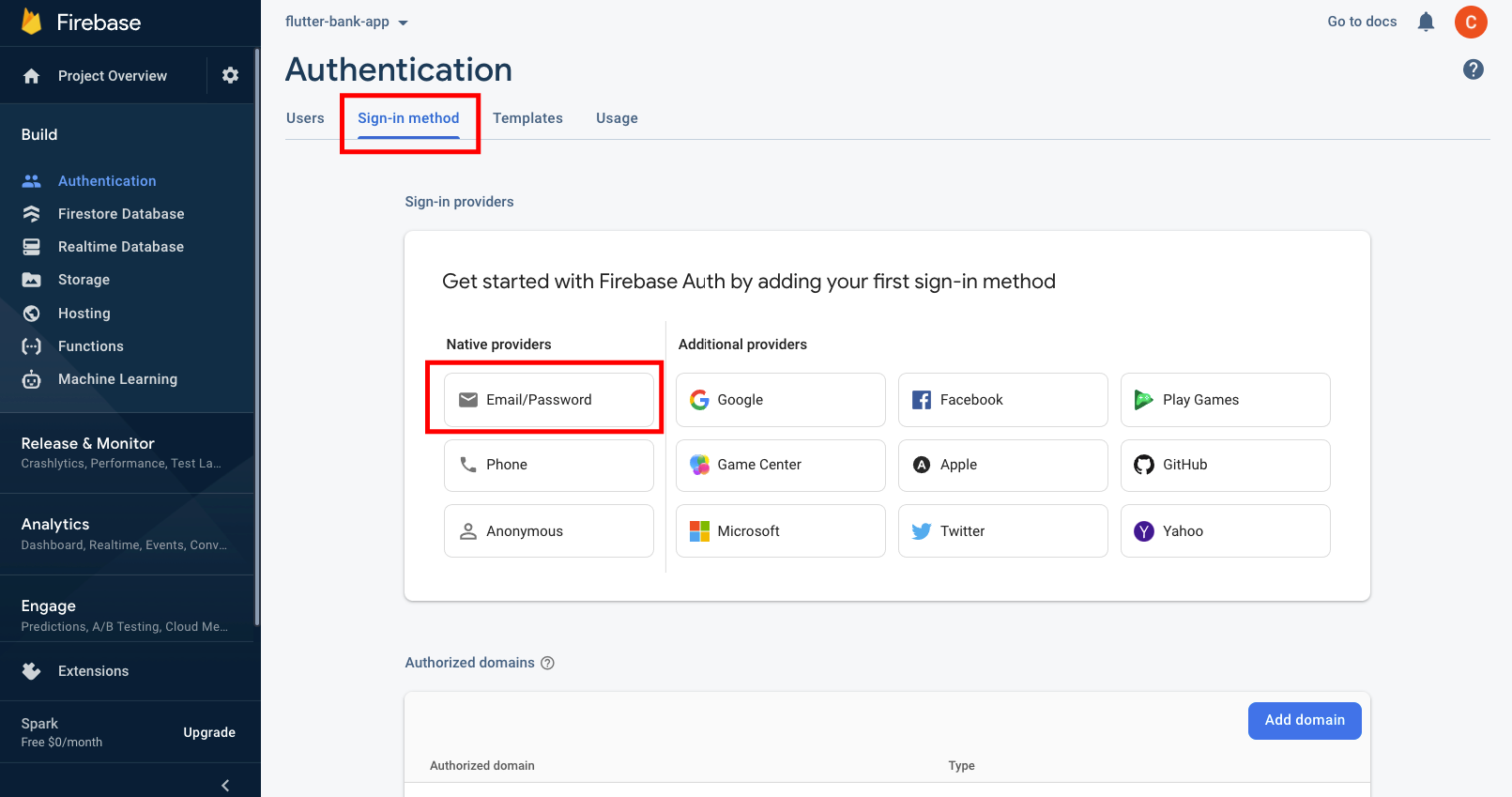Expand the Release & Monitor section
The width and height of the screenshot is (1512, 797).
pos(127,452)
